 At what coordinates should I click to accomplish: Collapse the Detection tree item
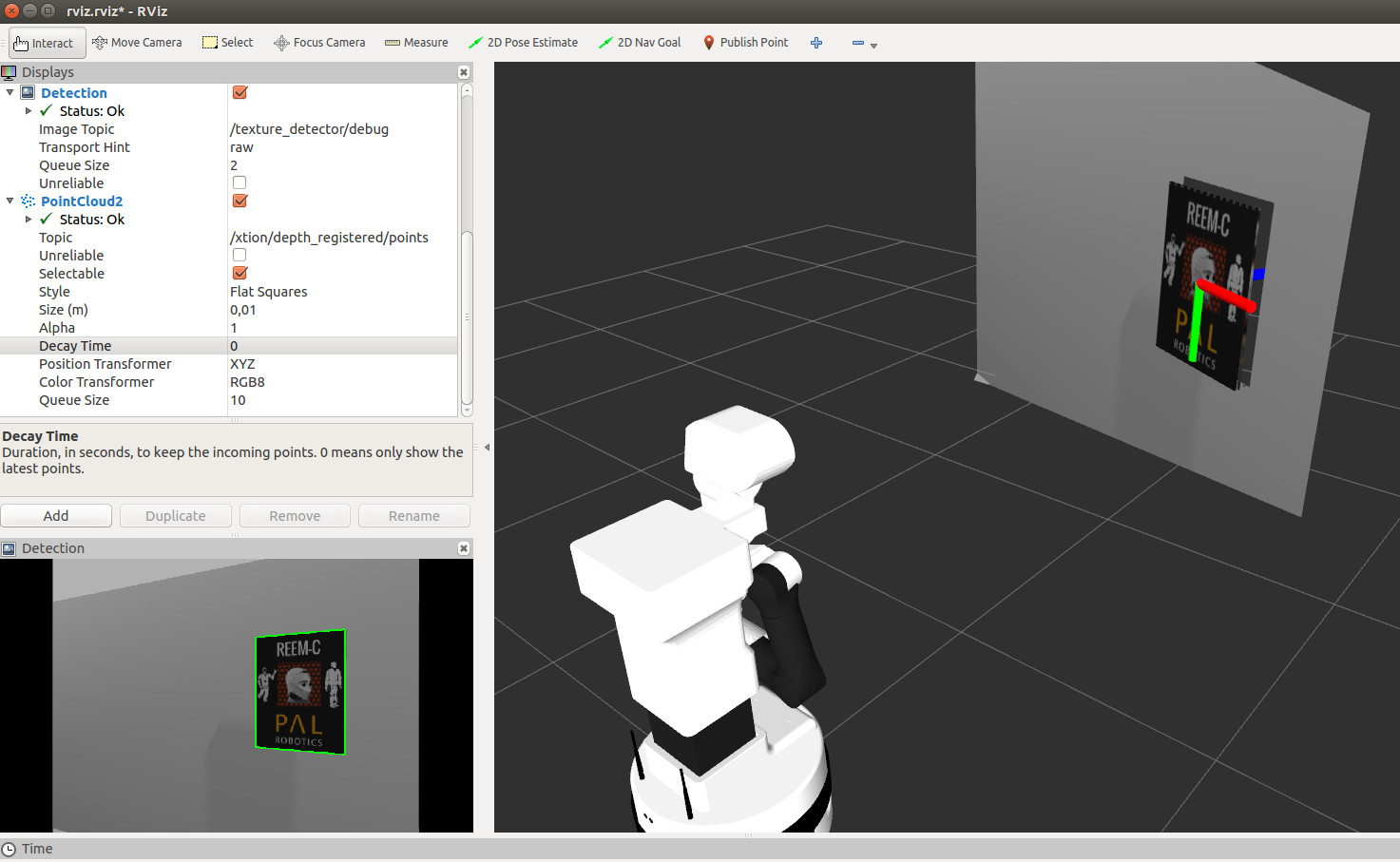[10, 92]
